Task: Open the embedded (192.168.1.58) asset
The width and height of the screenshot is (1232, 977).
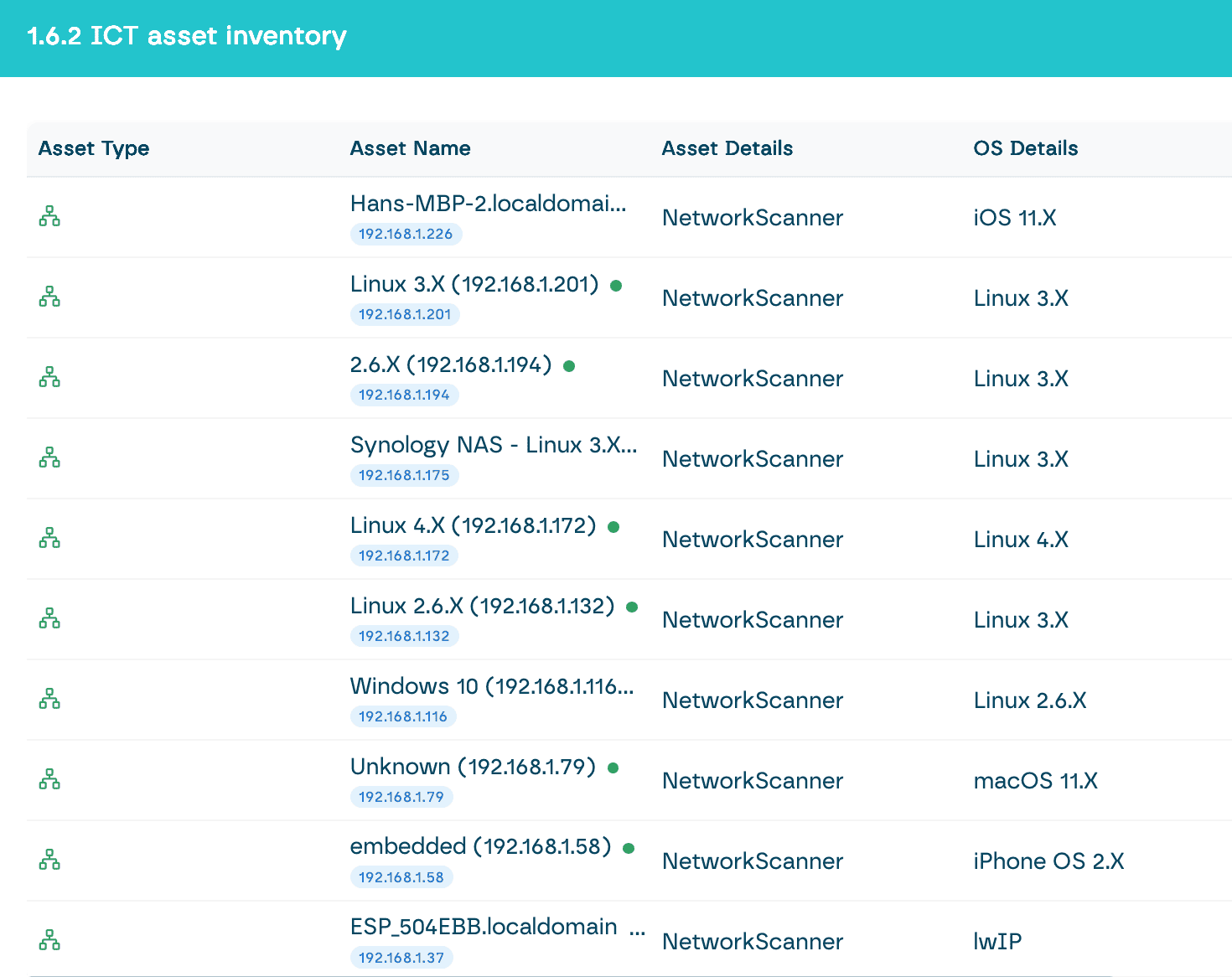Action: 481,847
